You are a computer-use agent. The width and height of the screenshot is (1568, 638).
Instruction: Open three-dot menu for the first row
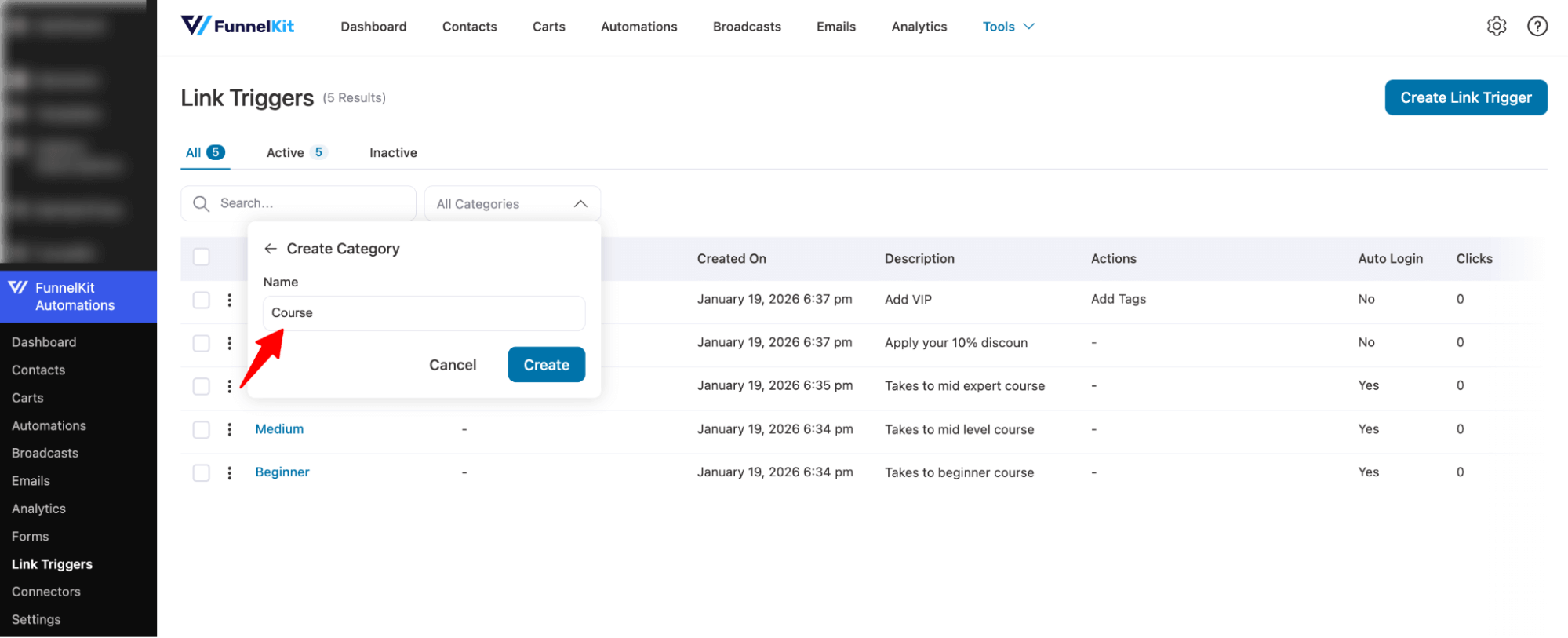230,300
